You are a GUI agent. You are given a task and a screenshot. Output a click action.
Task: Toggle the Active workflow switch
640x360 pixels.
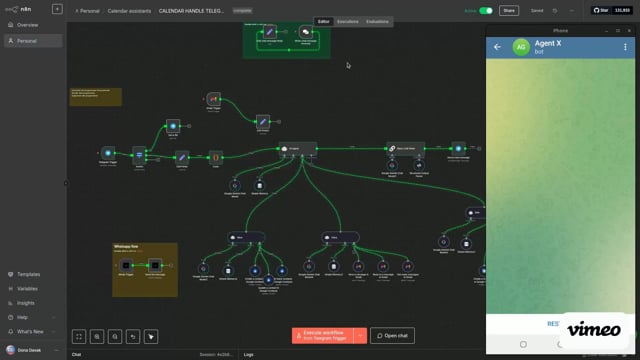coord(486,11)
